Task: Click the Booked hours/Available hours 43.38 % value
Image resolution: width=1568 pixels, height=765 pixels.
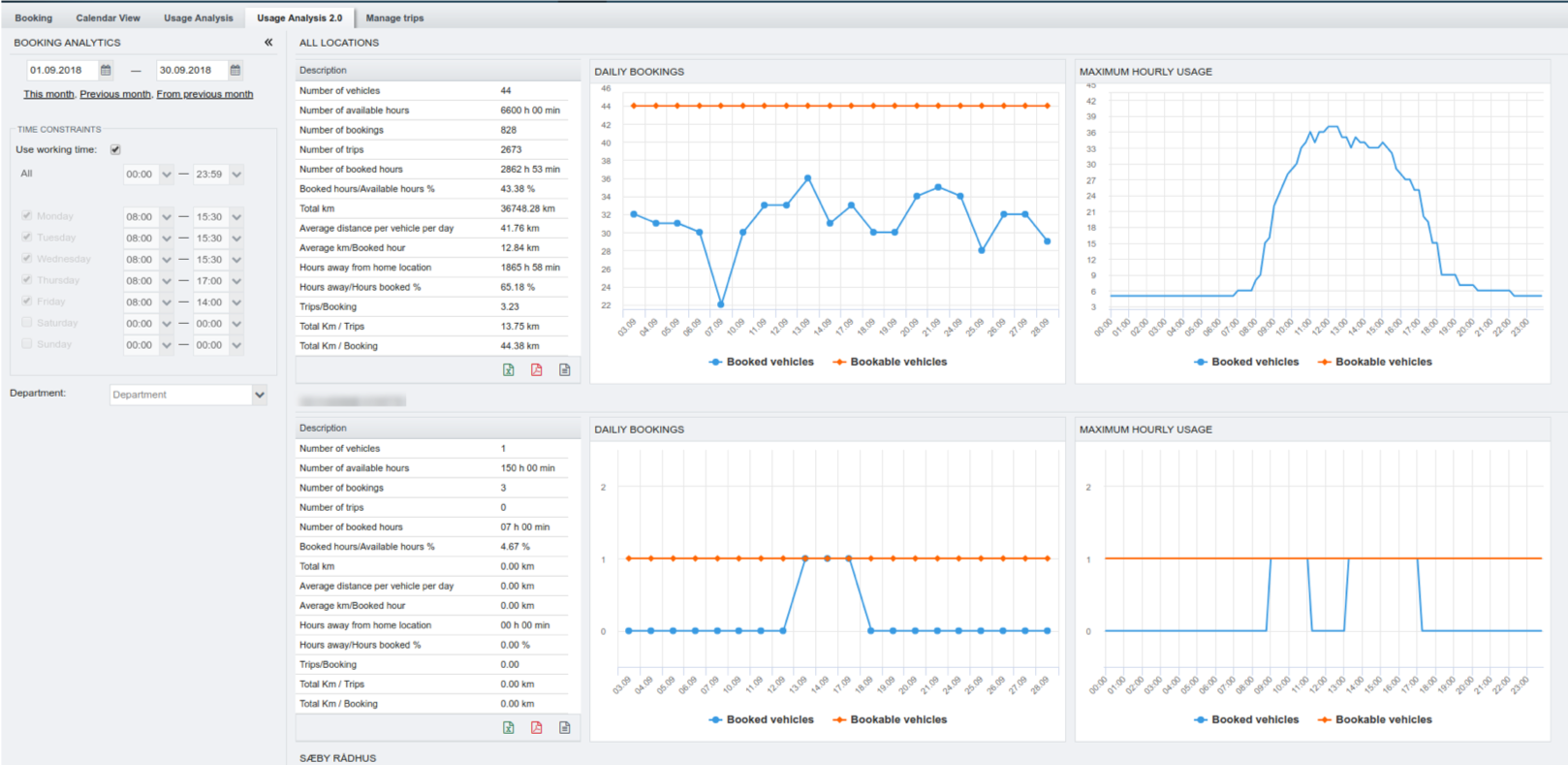Action: tap(517, 189)
